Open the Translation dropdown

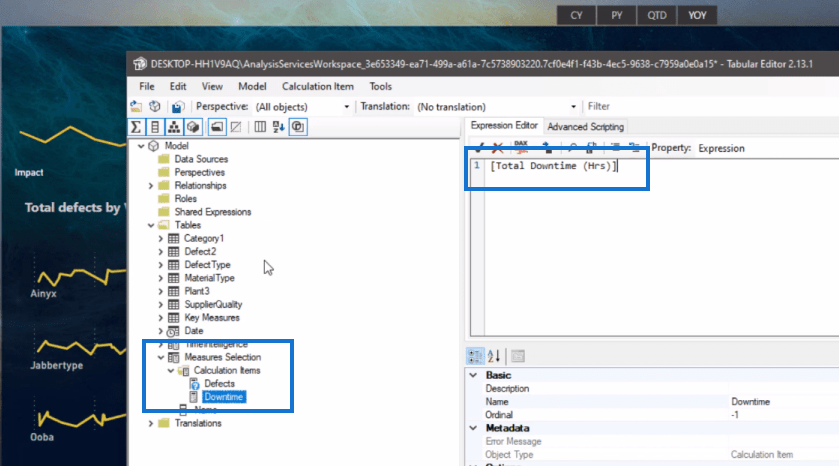tap(496, 106)
